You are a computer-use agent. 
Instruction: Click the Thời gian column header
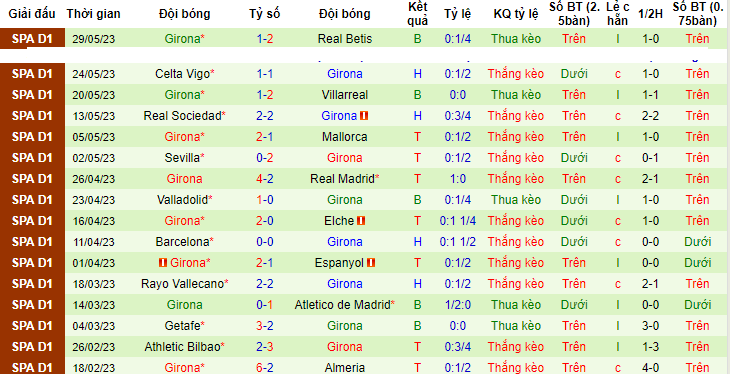[x=93, y=14]
